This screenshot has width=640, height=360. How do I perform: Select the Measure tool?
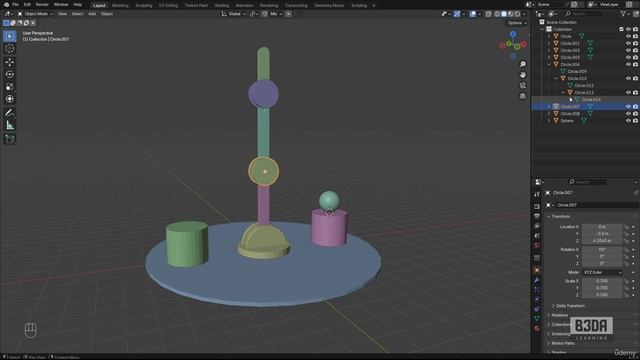pos(10,125)
